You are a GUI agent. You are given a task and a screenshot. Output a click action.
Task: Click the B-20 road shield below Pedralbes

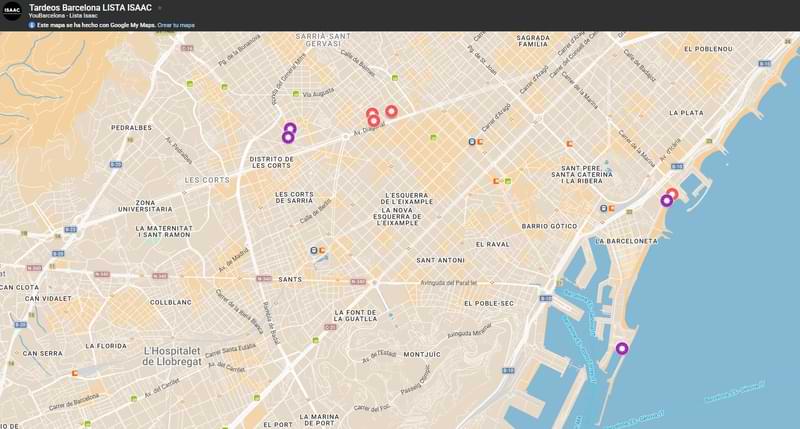pos(116,164)
